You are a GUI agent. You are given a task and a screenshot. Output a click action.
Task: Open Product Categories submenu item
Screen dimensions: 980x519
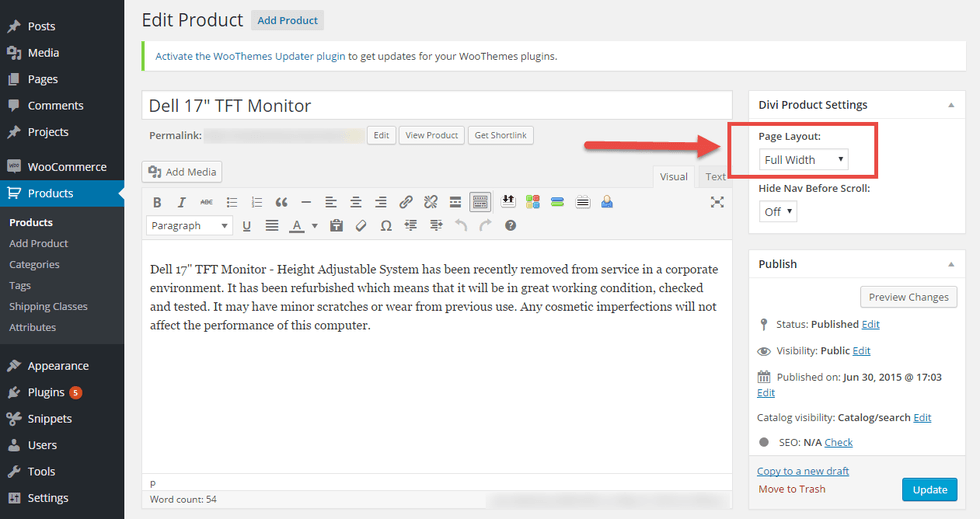(34, 265)
